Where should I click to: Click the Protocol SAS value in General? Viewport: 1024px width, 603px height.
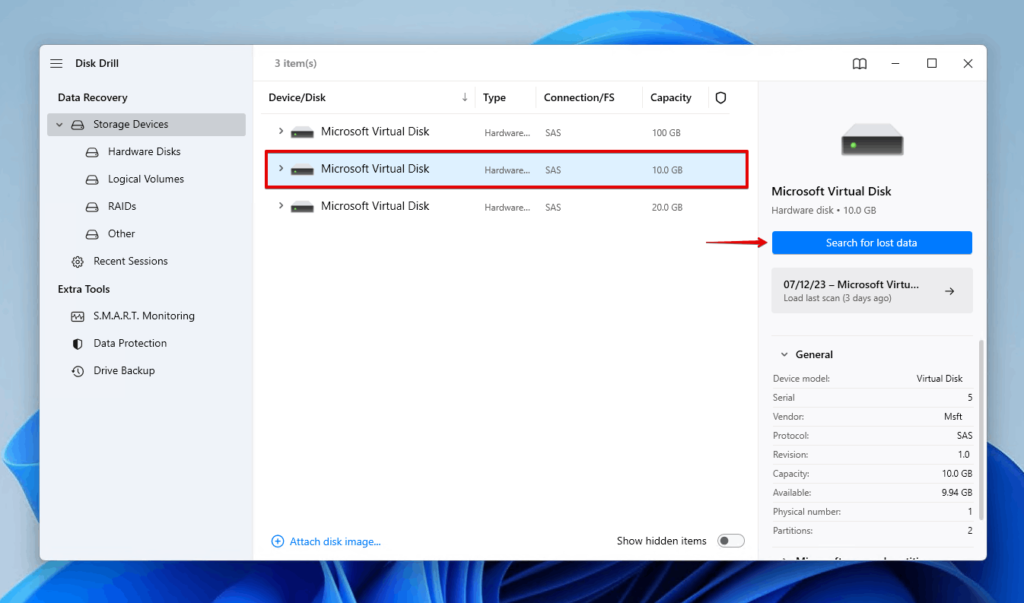(x=965, y=435)
